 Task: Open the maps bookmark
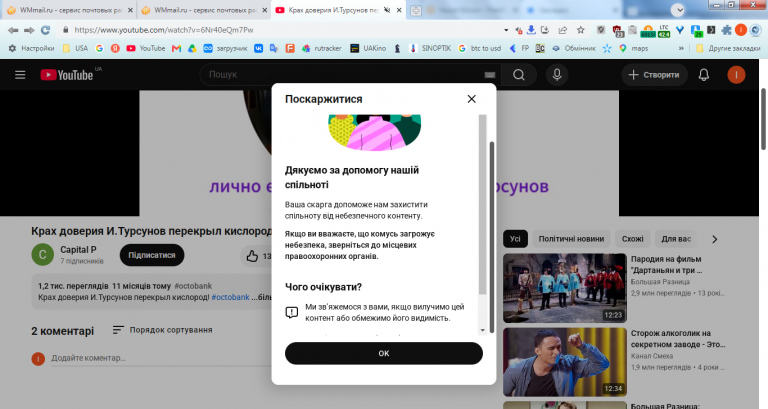pyautogui.click(x=633, y=48)
